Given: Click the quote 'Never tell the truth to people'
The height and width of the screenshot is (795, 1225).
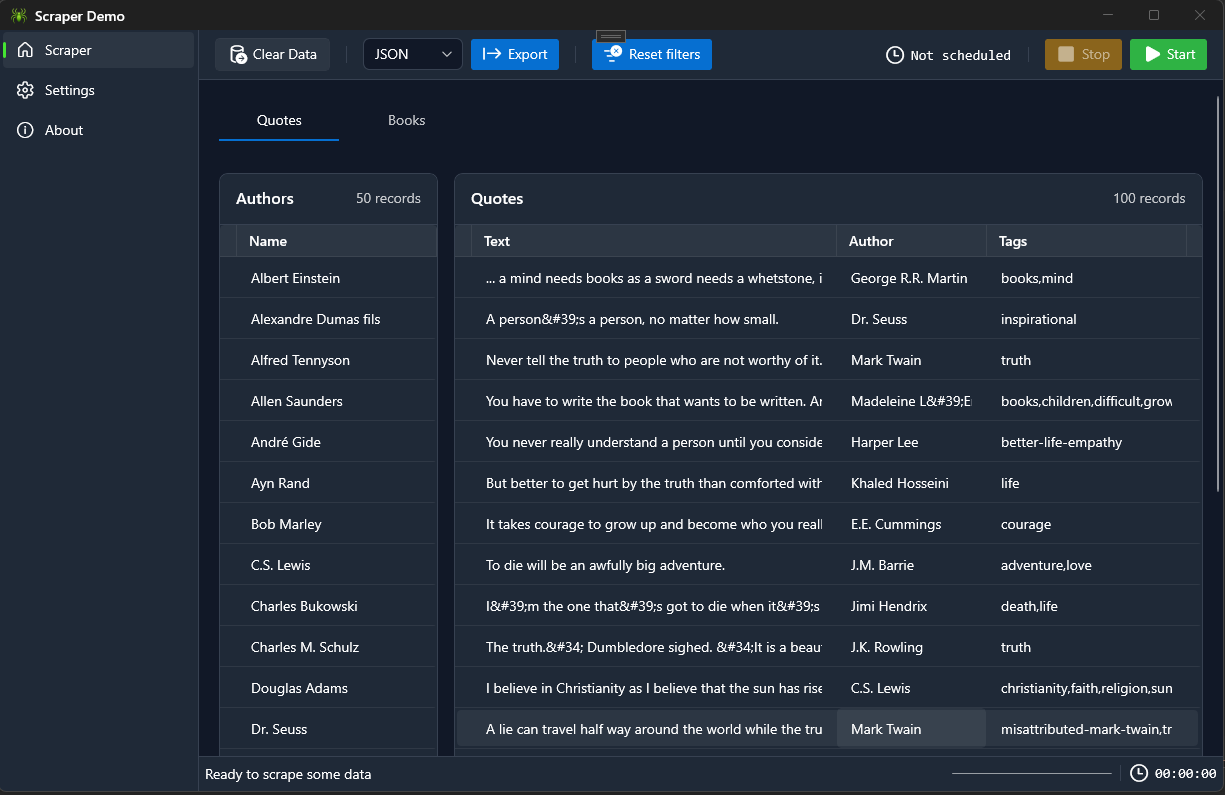Looking at the screenshot, I should click(654, 360).
